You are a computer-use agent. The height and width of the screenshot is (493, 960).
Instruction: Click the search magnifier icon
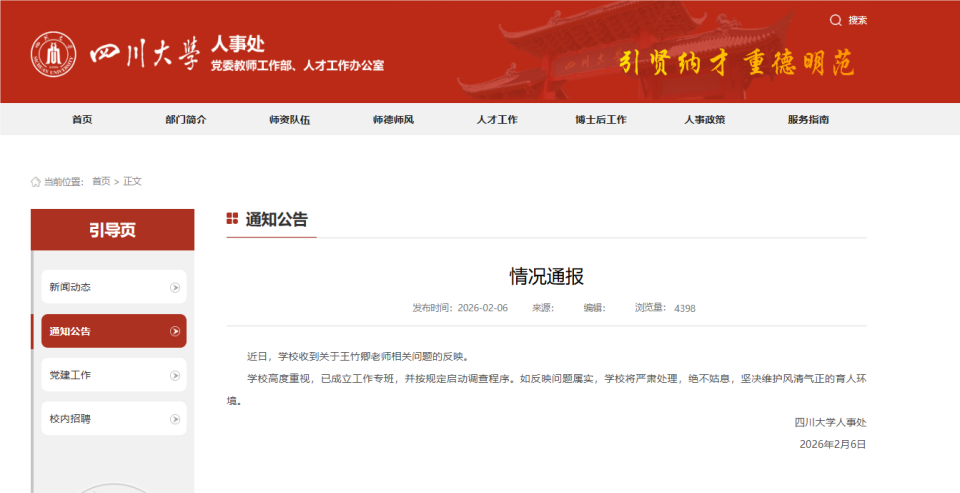tap(836, 20)
